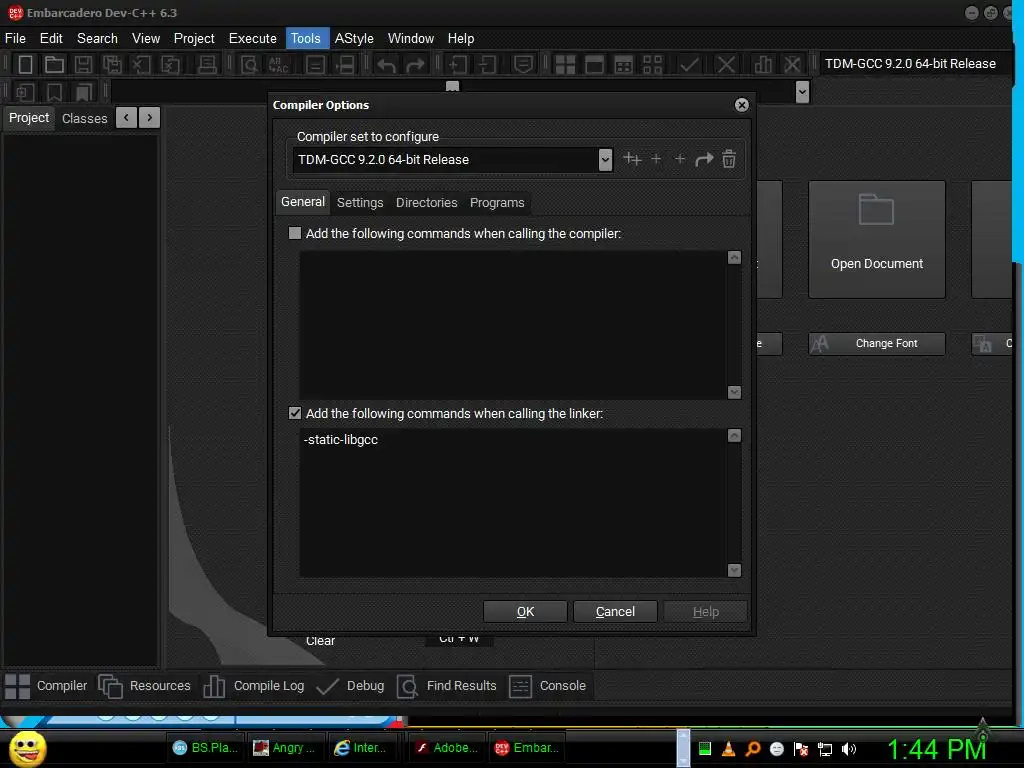Click the Cancel button
Screen dimensions: 1024x768
(x=615, y=612)
